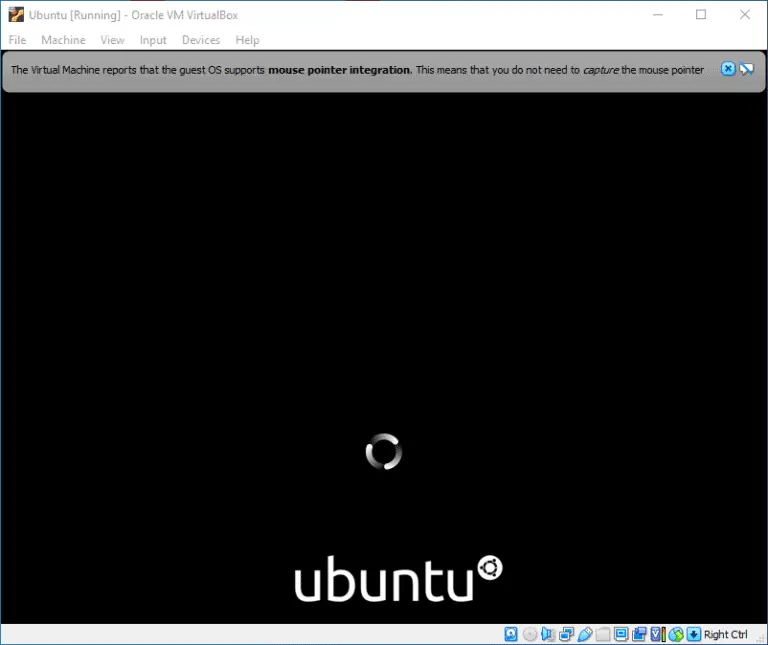This screenshot has width=768, height=645.
Task: Click the VirtualBox window title icon
Action: coord(16,15)
